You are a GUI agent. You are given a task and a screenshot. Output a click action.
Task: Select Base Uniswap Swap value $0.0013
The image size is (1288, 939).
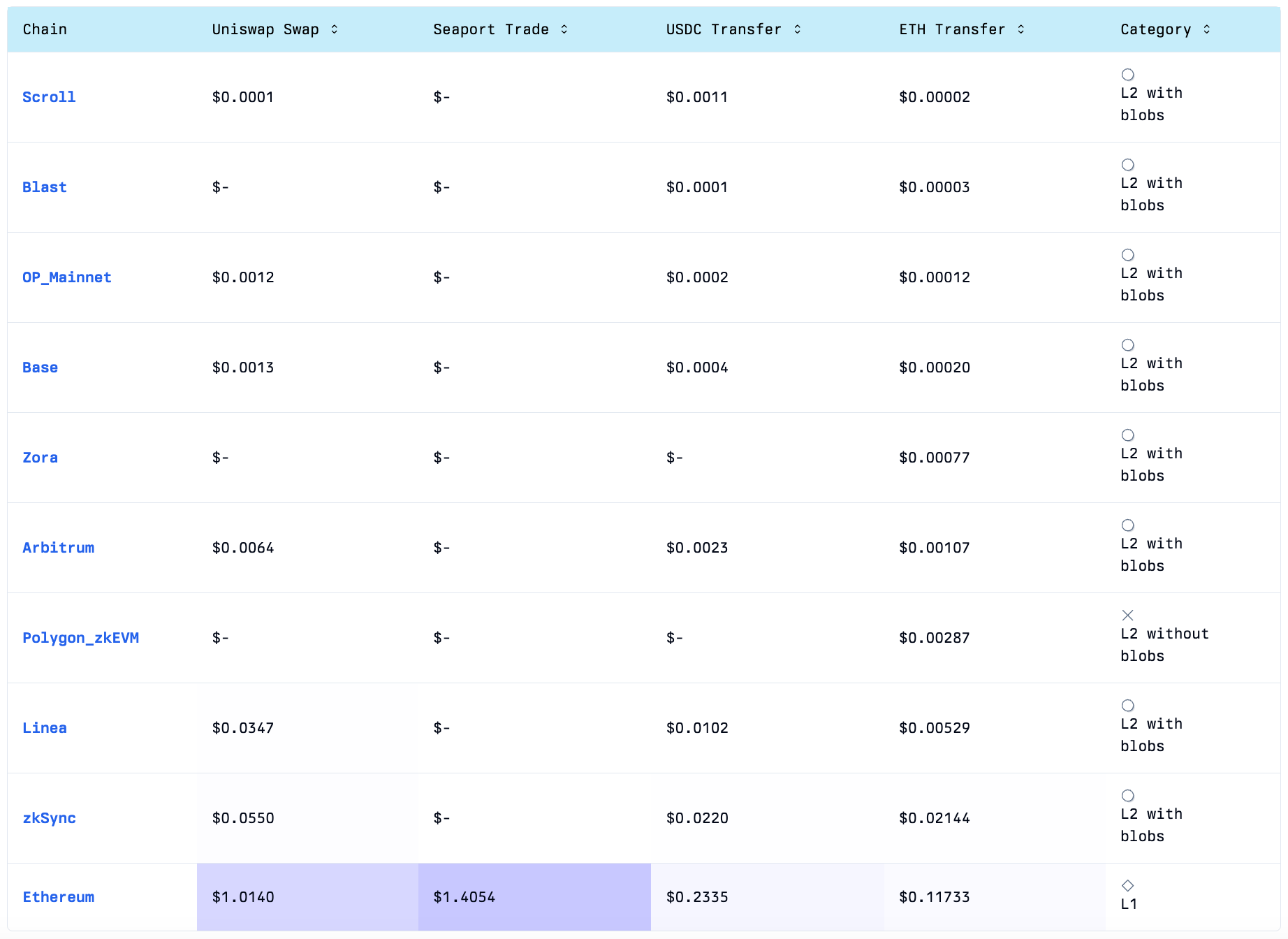243,367
